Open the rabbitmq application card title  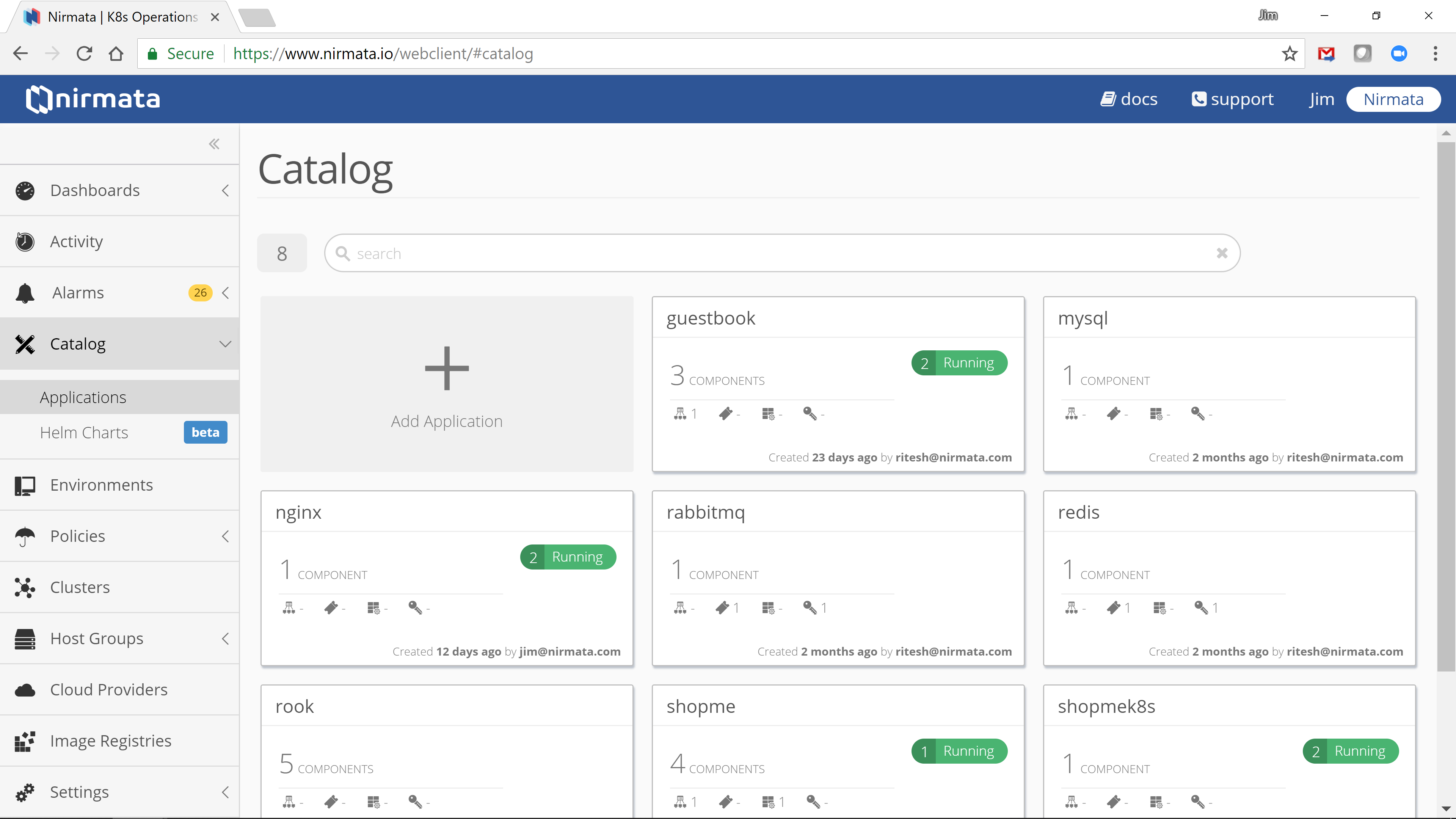click(x=706, y=513)
